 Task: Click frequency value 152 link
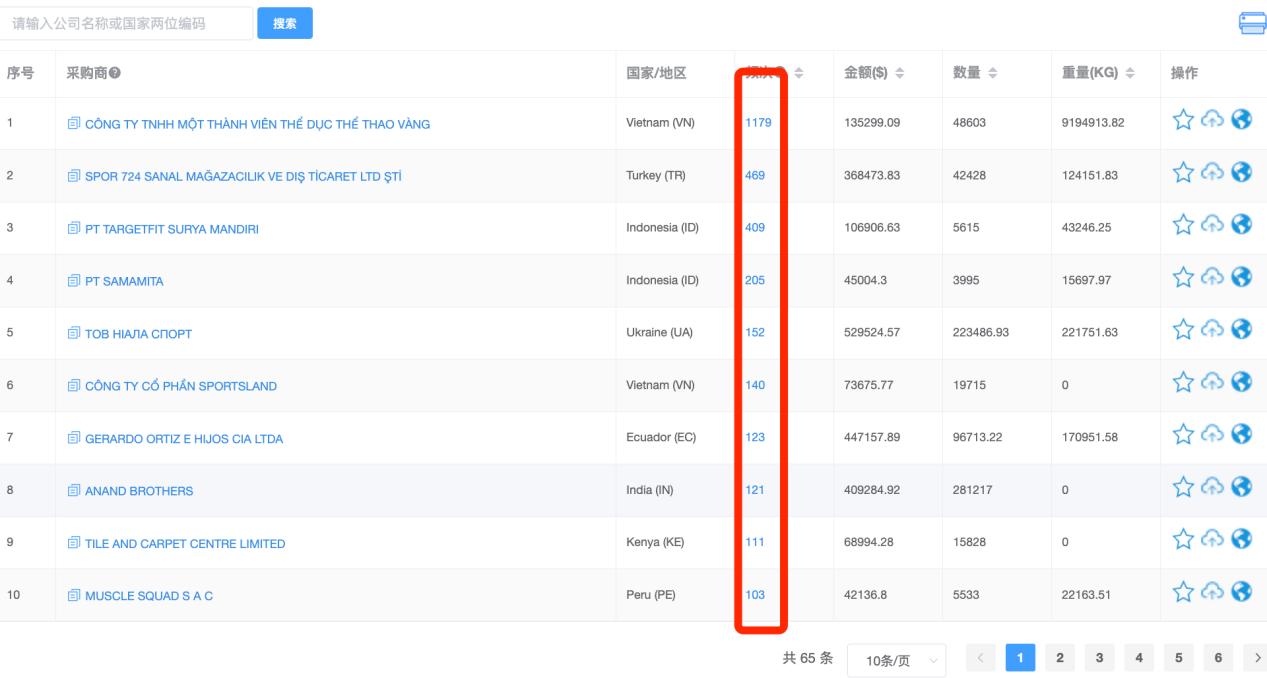click(x=755, y=333)
